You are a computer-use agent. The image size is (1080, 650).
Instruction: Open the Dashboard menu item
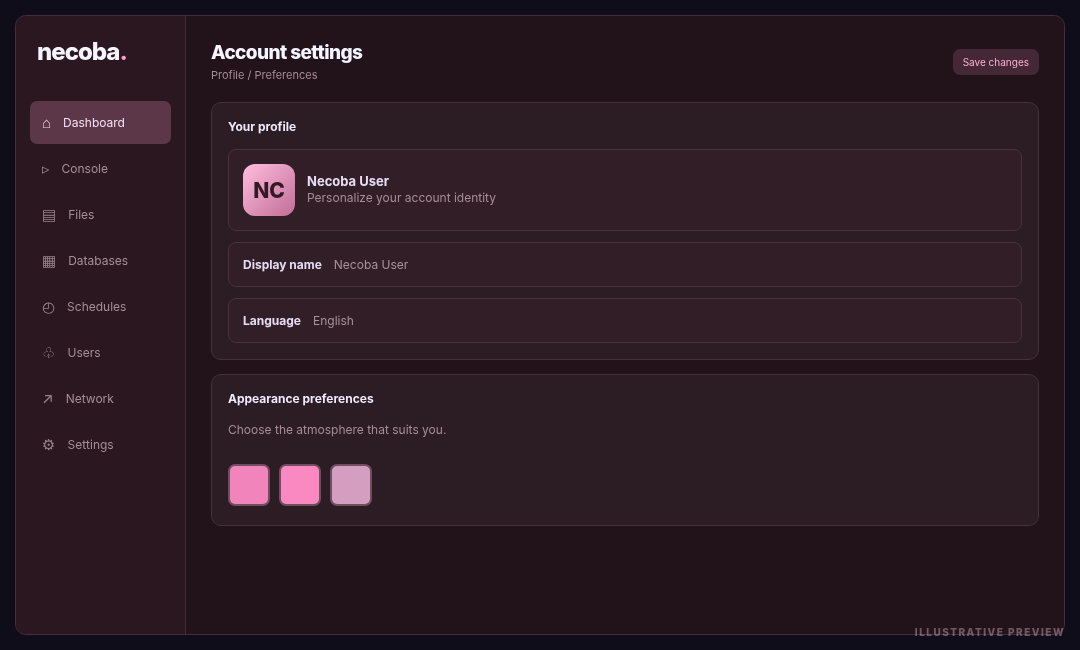point(101,123)
